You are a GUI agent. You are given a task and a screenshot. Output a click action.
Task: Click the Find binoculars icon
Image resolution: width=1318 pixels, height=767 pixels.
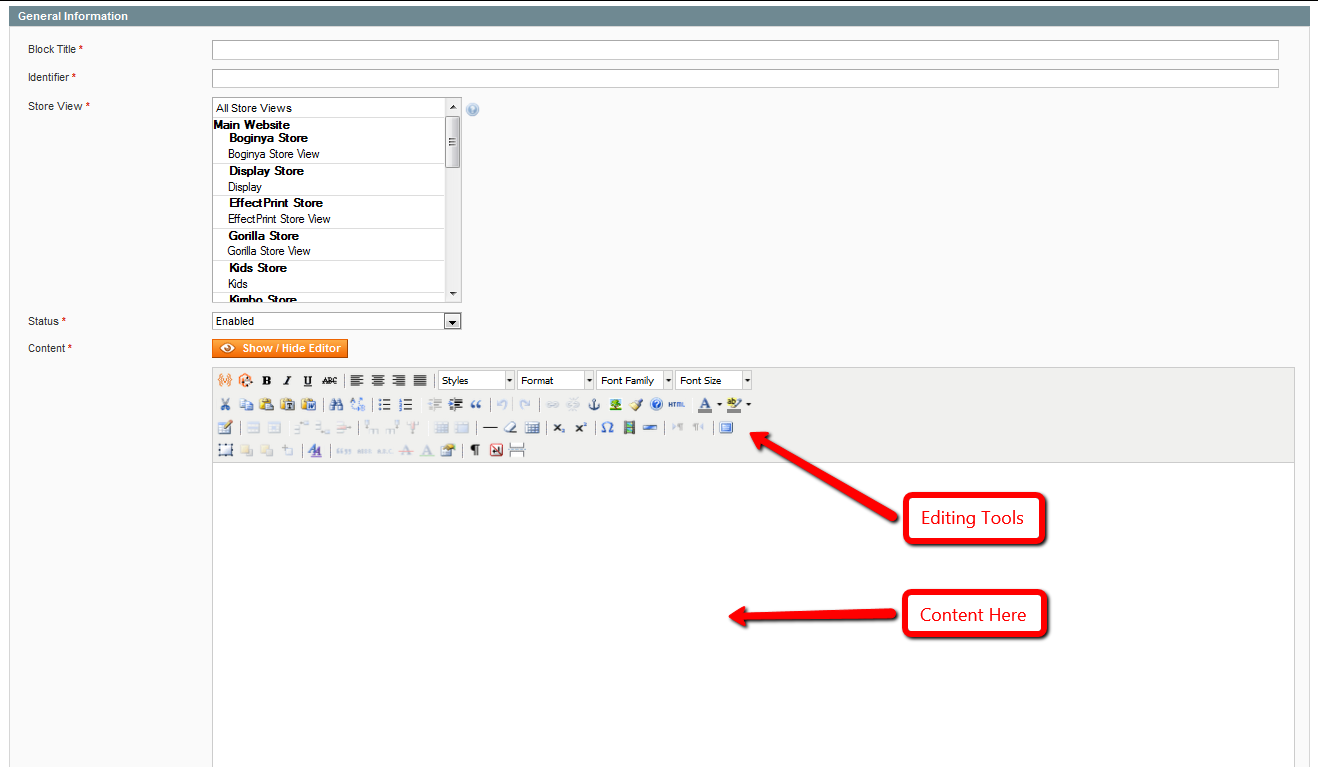click(x=336, y=404)
